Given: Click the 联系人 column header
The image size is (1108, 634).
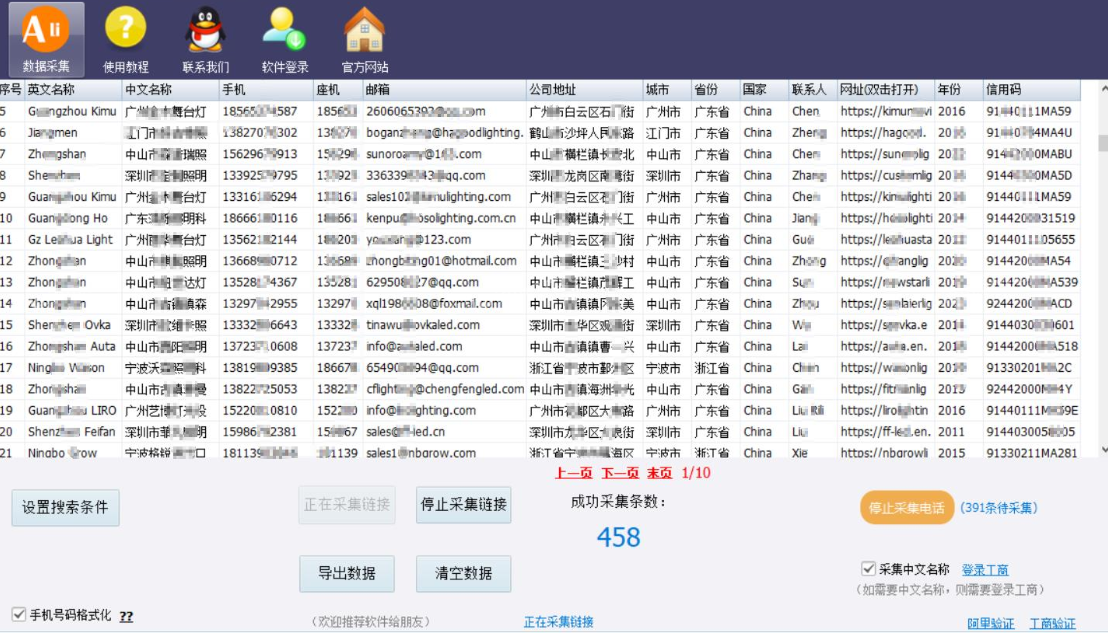Looking at the screenshot, I should tap(813, 90).
